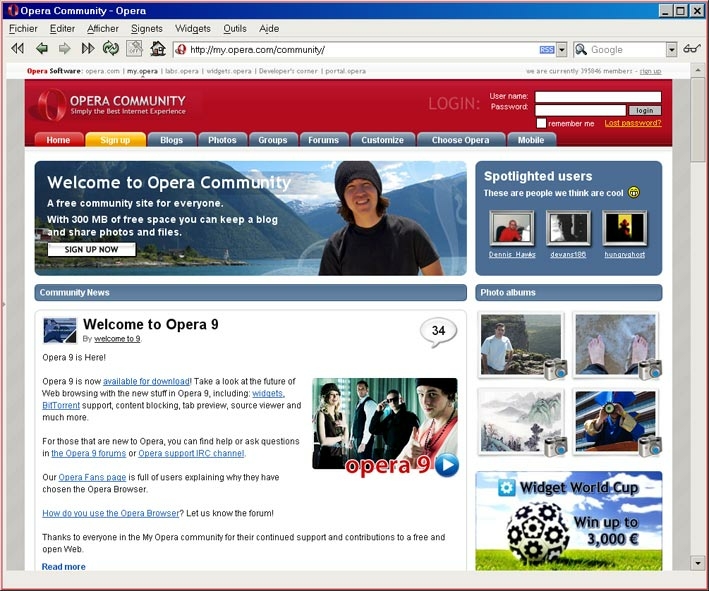
Task: Click the Google search field
Action: [627, 50]
